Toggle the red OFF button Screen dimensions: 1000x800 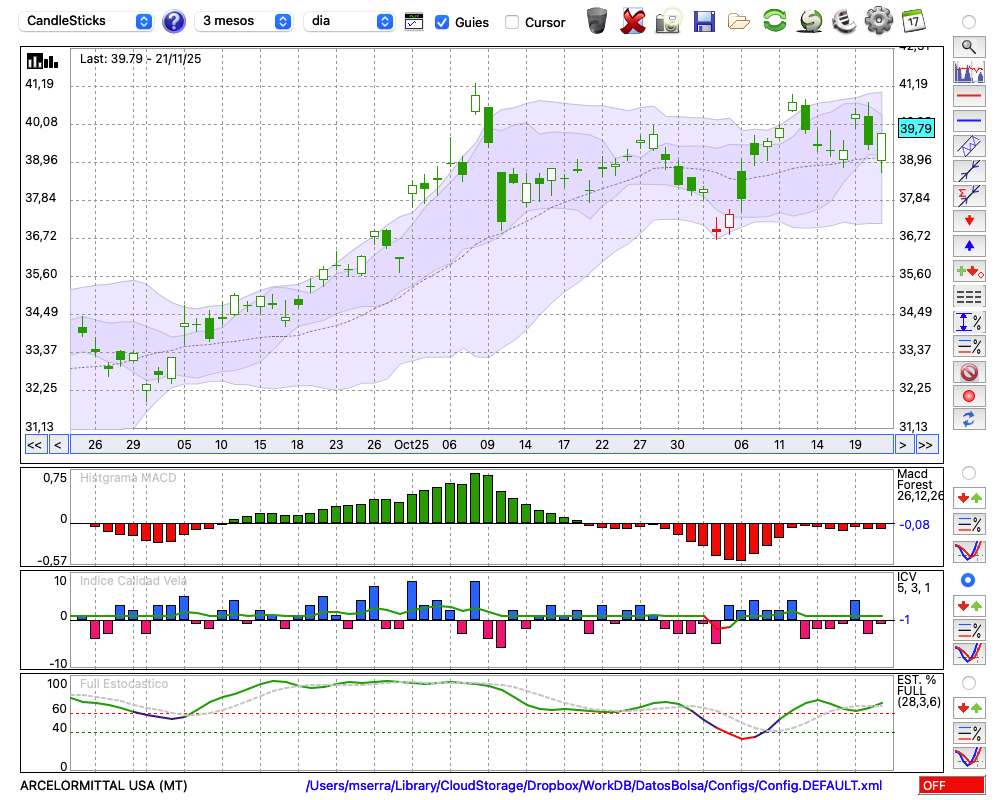point(952,785)
